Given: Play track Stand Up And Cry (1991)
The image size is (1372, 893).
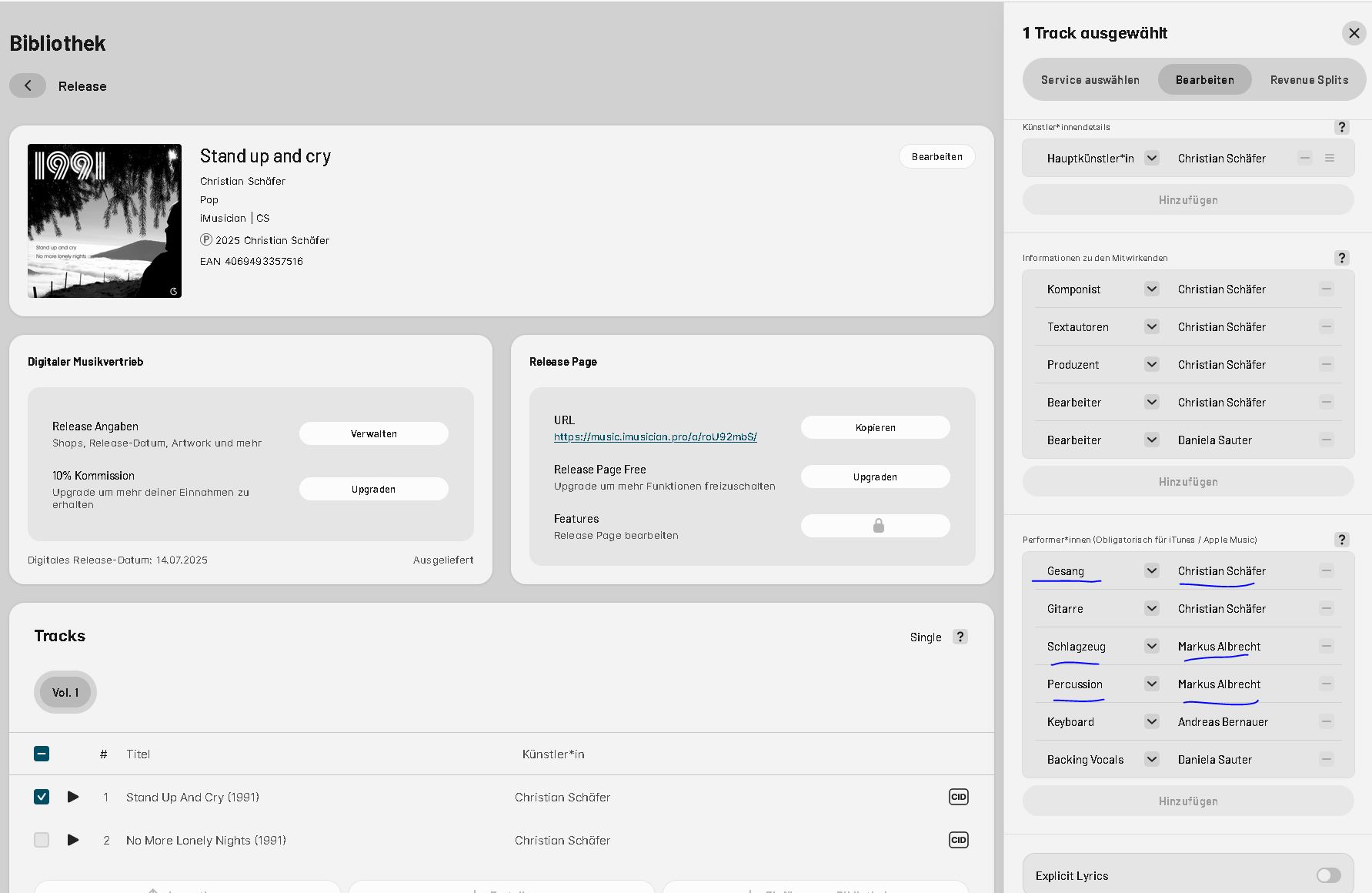Looking at the screenshot, I should (73, 797).
